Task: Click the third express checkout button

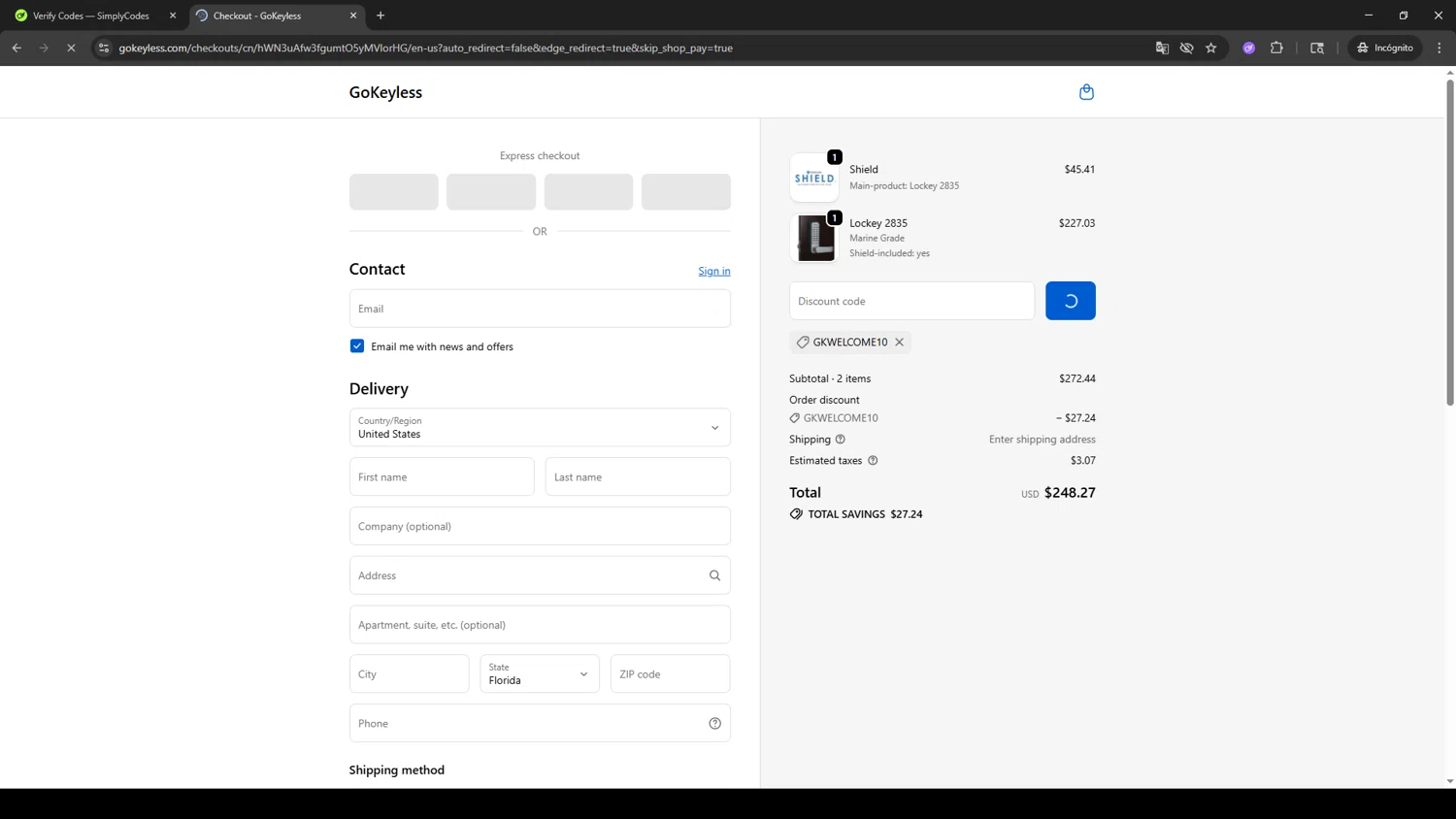Action: click(589, 192)
